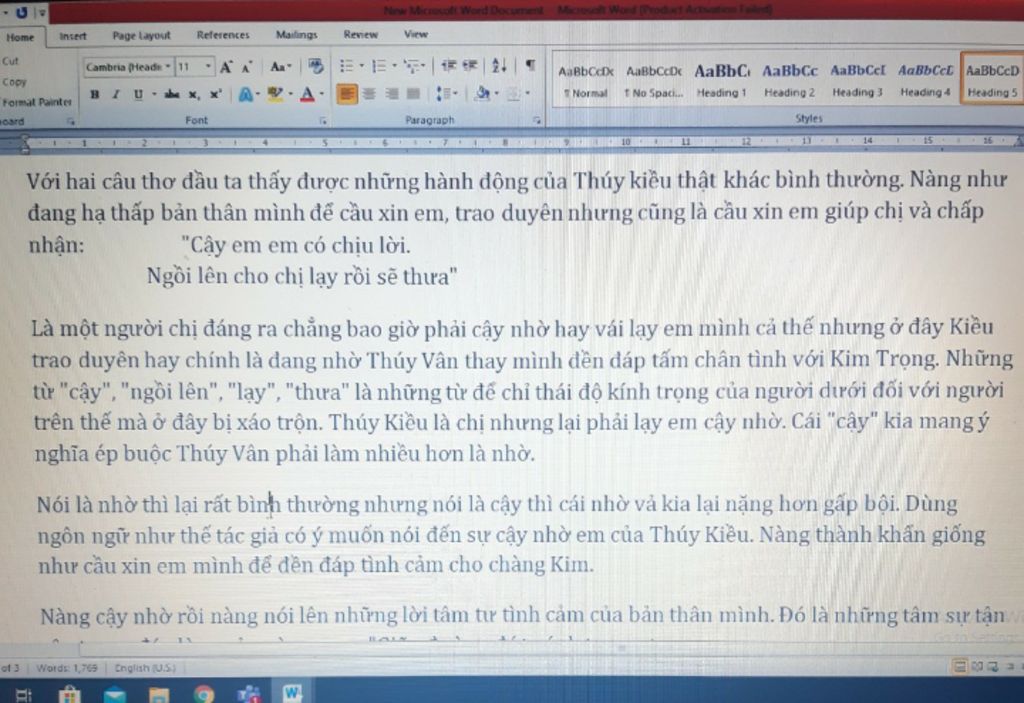Decrease paragraph indent

click(x=448, y=65)
